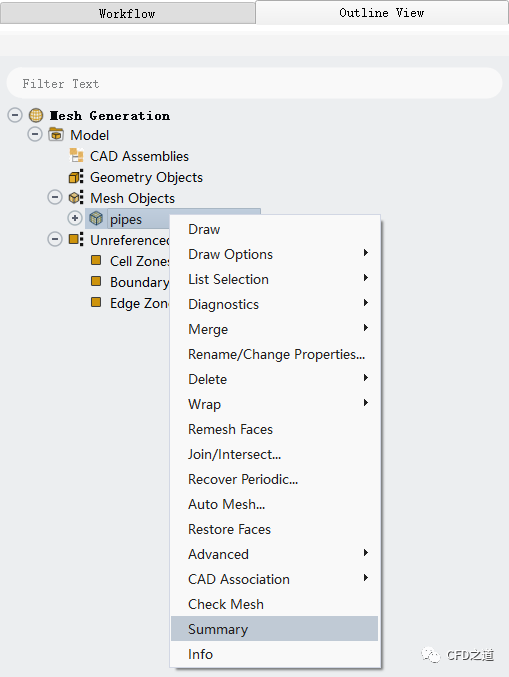
Task: Collapse the Mesh Generation tree node
Action: click(x=15, y=115)
